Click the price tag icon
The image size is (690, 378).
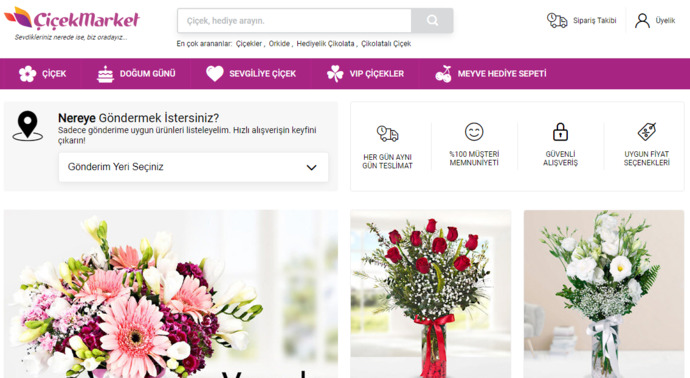tap(647, 132)
